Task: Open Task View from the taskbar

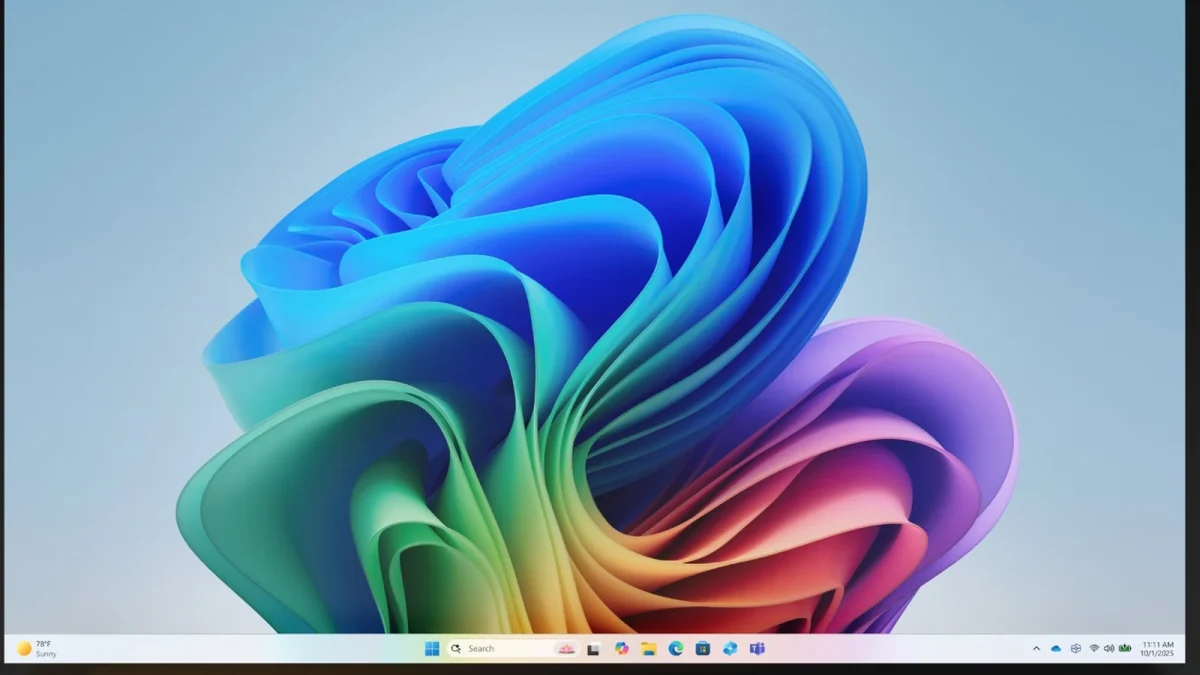Action: [593, 648]
